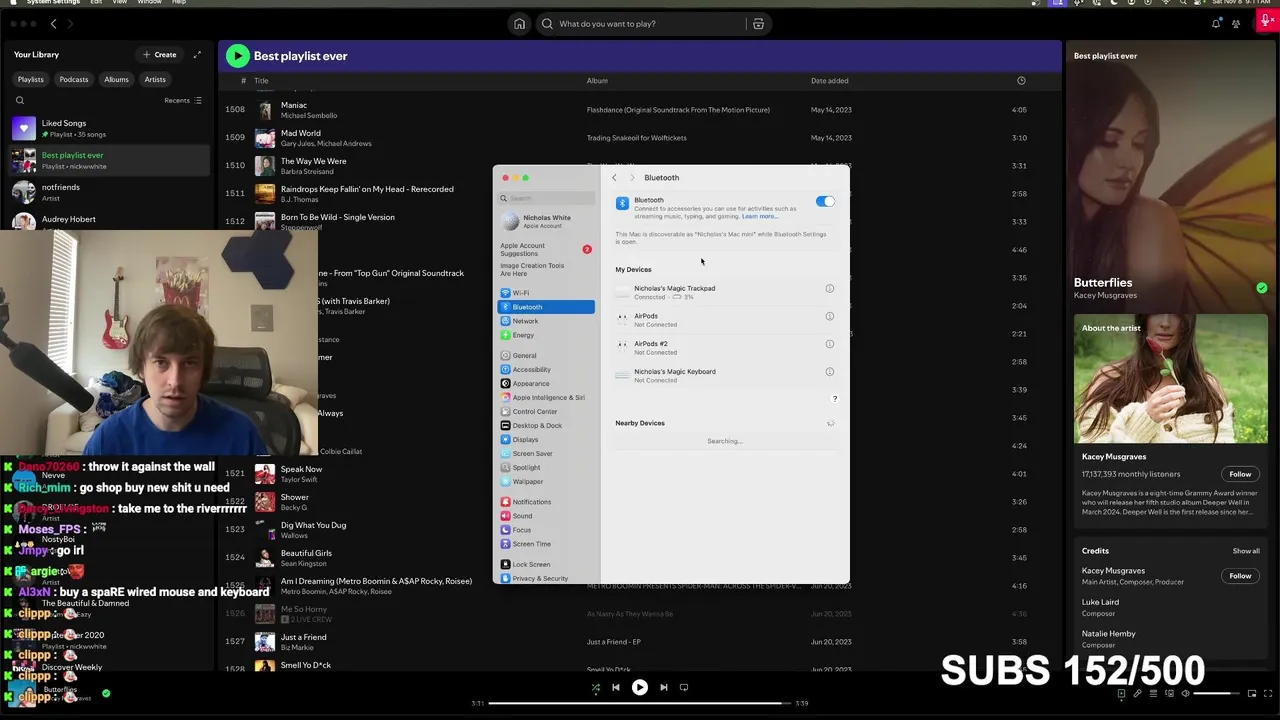Viewport: 1280px width, 720px height.
Task: Skip to previous track in Spotify player
Action: pyautogui.click(x=616, y=687)
